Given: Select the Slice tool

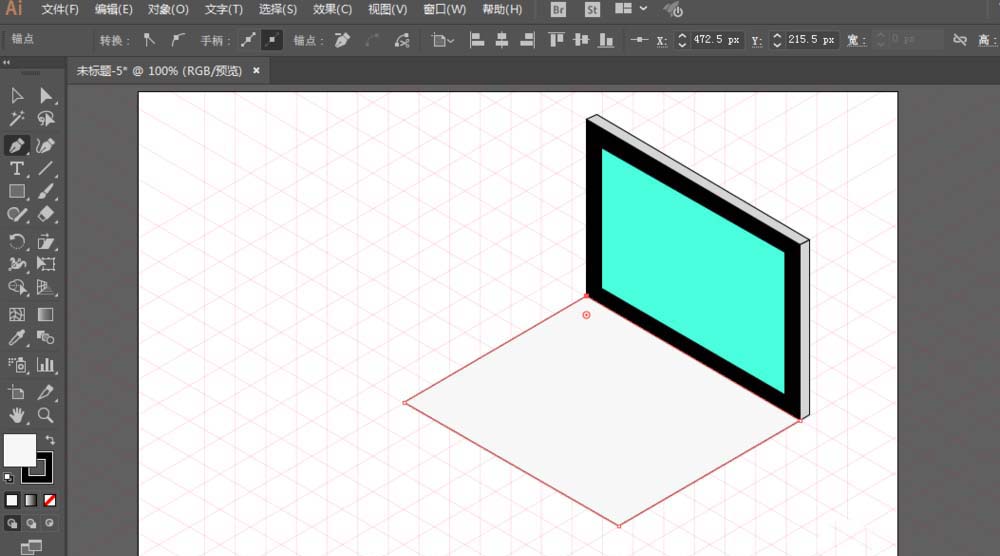Looking at the screenshot, I should [x=45, y=392].
